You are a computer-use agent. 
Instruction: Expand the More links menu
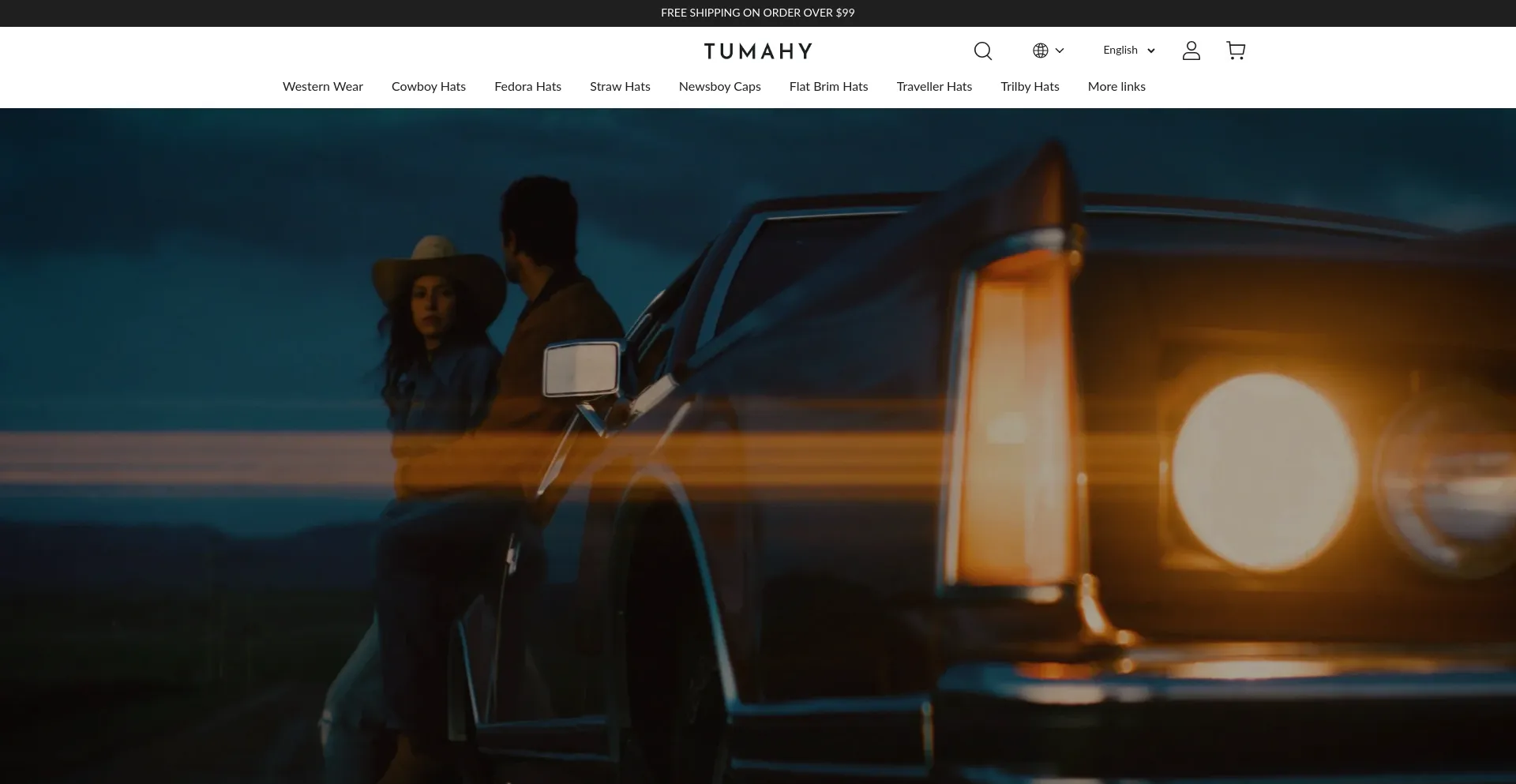tap(1116, 87)
